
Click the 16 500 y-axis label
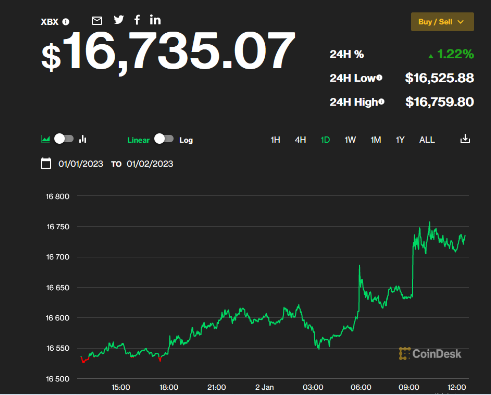point(58,379)
